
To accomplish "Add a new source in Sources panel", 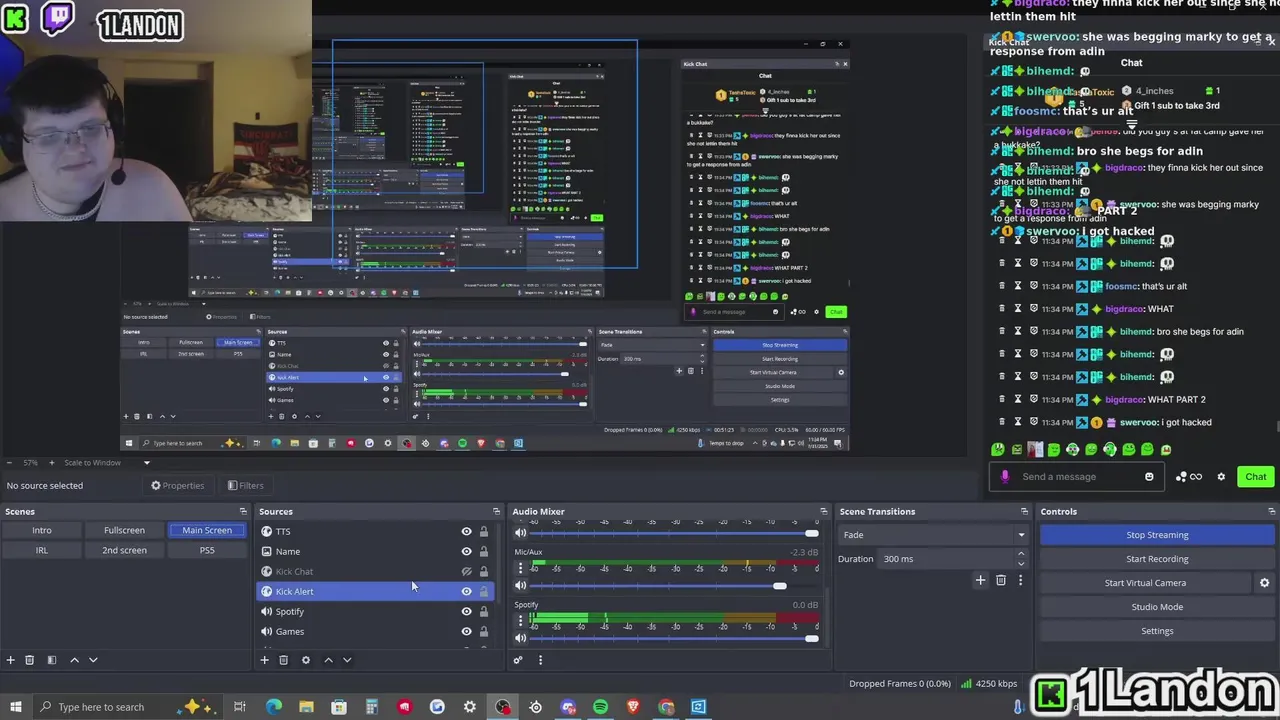I will click(x=265, y=660).
